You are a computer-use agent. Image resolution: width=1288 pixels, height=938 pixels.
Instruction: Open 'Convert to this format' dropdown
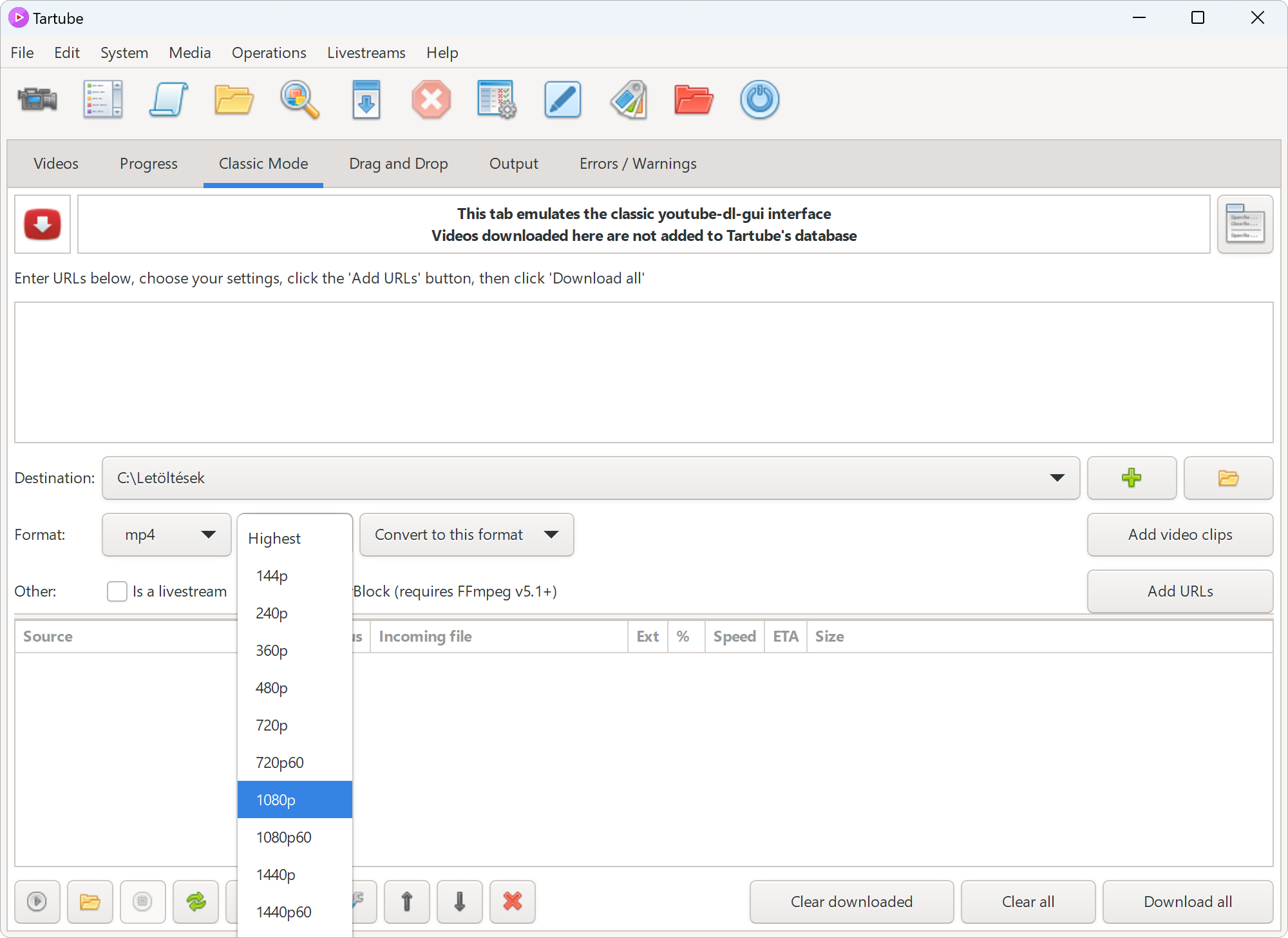coord(467,535)
